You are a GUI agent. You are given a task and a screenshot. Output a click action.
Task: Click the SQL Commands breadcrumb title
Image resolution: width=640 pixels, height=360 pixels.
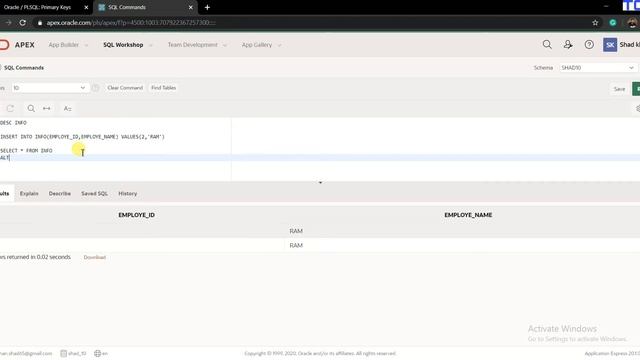click(24, 68)
